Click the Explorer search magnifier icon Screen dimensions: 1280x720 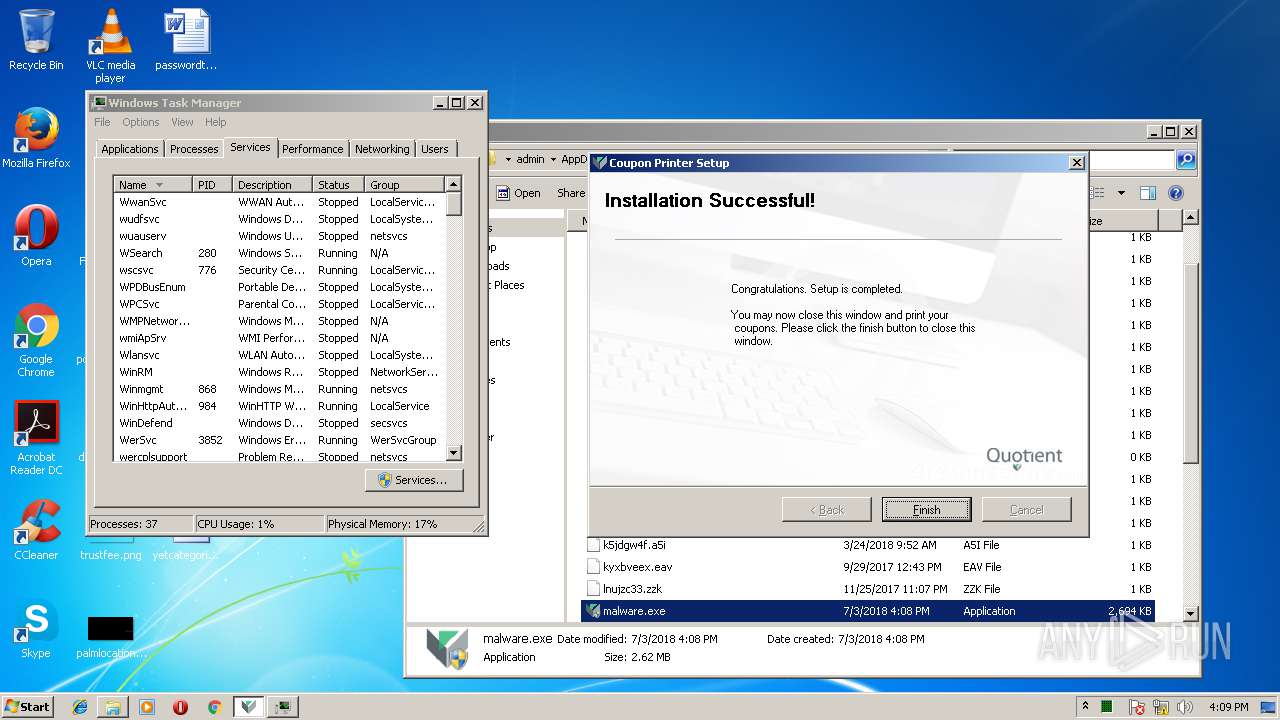(1185, 160)
